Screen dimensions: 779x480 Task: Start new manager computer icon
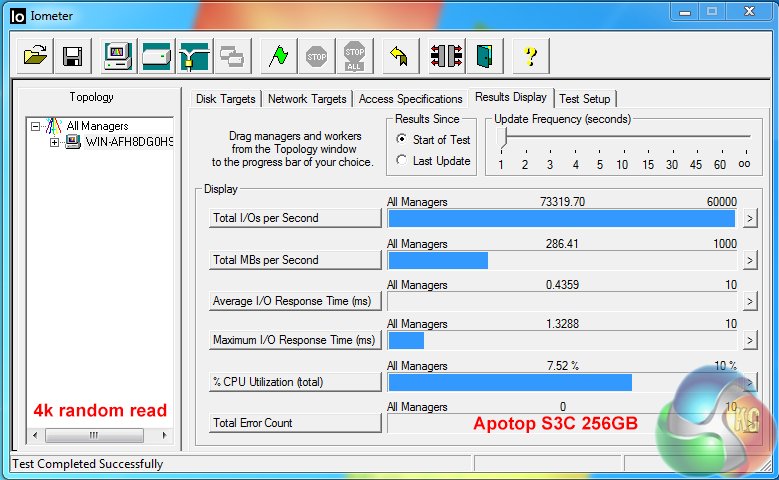pyautogui.click(x=118, y=56)
